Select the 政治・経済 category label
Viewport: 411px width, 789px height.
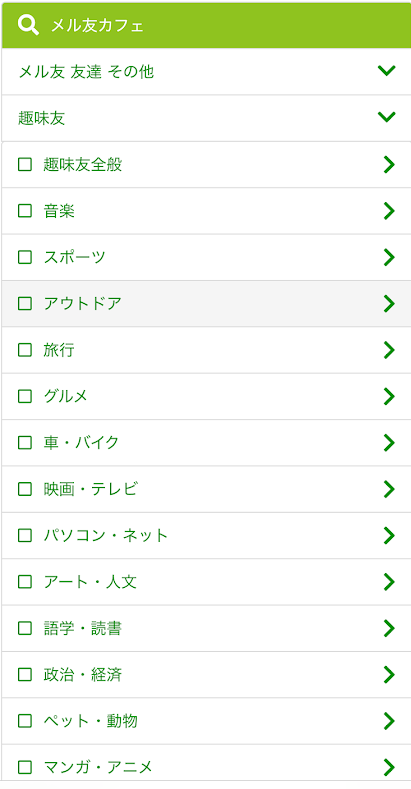83,674
